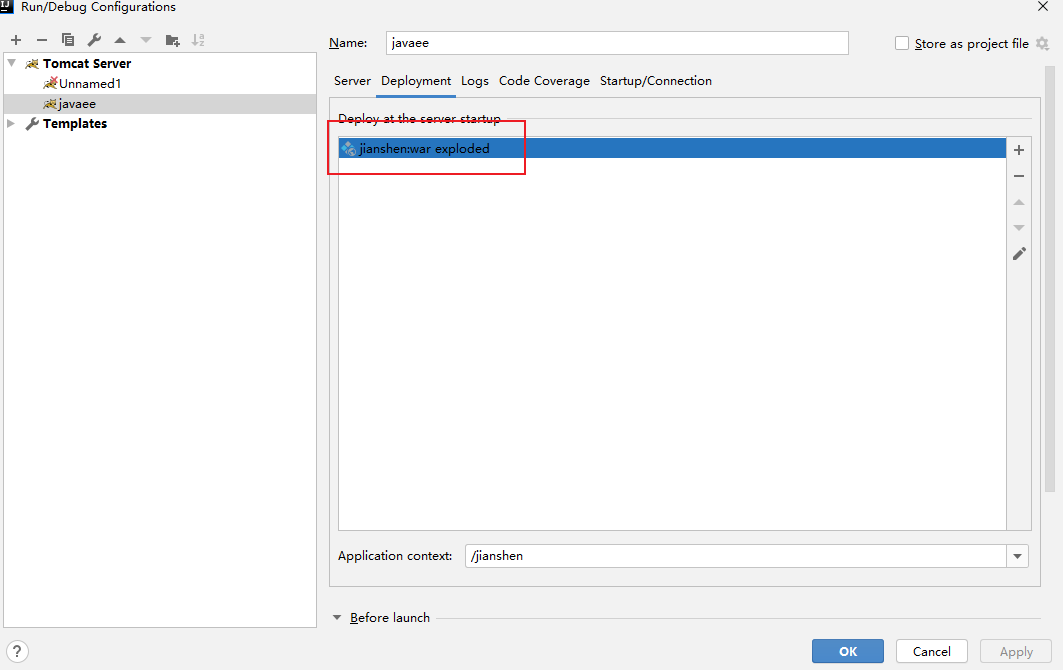The image size is (1063, 670).
Task: Switch to the Code Coverage tab
Action: 544,81
